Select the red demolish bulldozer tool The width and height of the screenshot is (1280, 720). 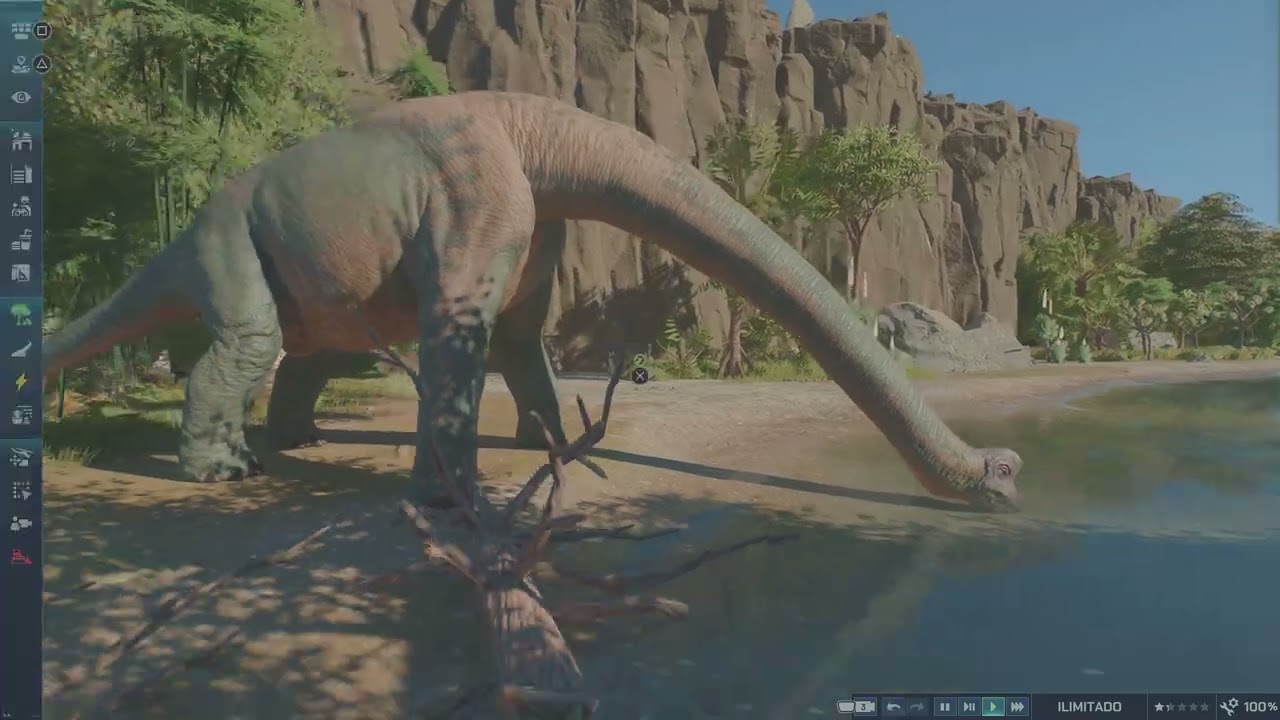(21, 556)
